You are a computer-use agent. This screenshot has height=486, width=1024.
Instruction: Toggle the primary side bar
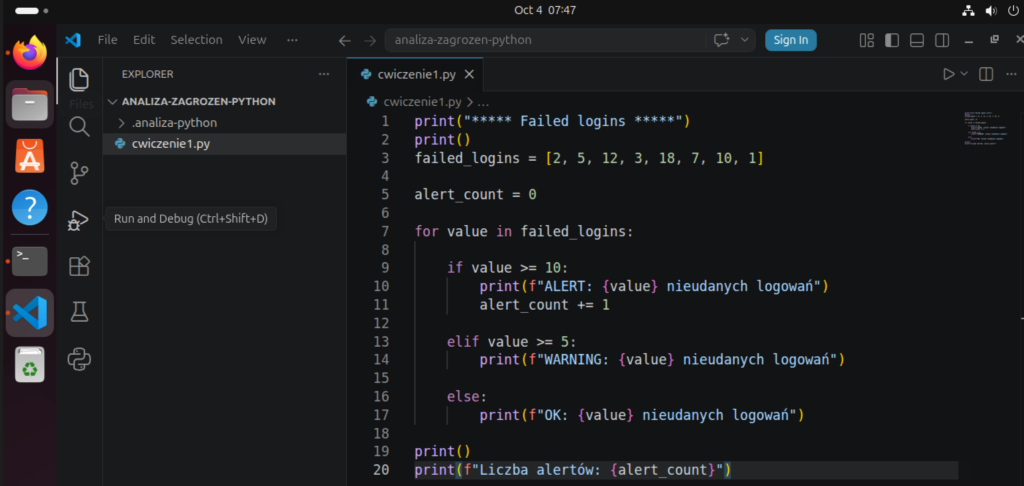[x=891, y=40]
